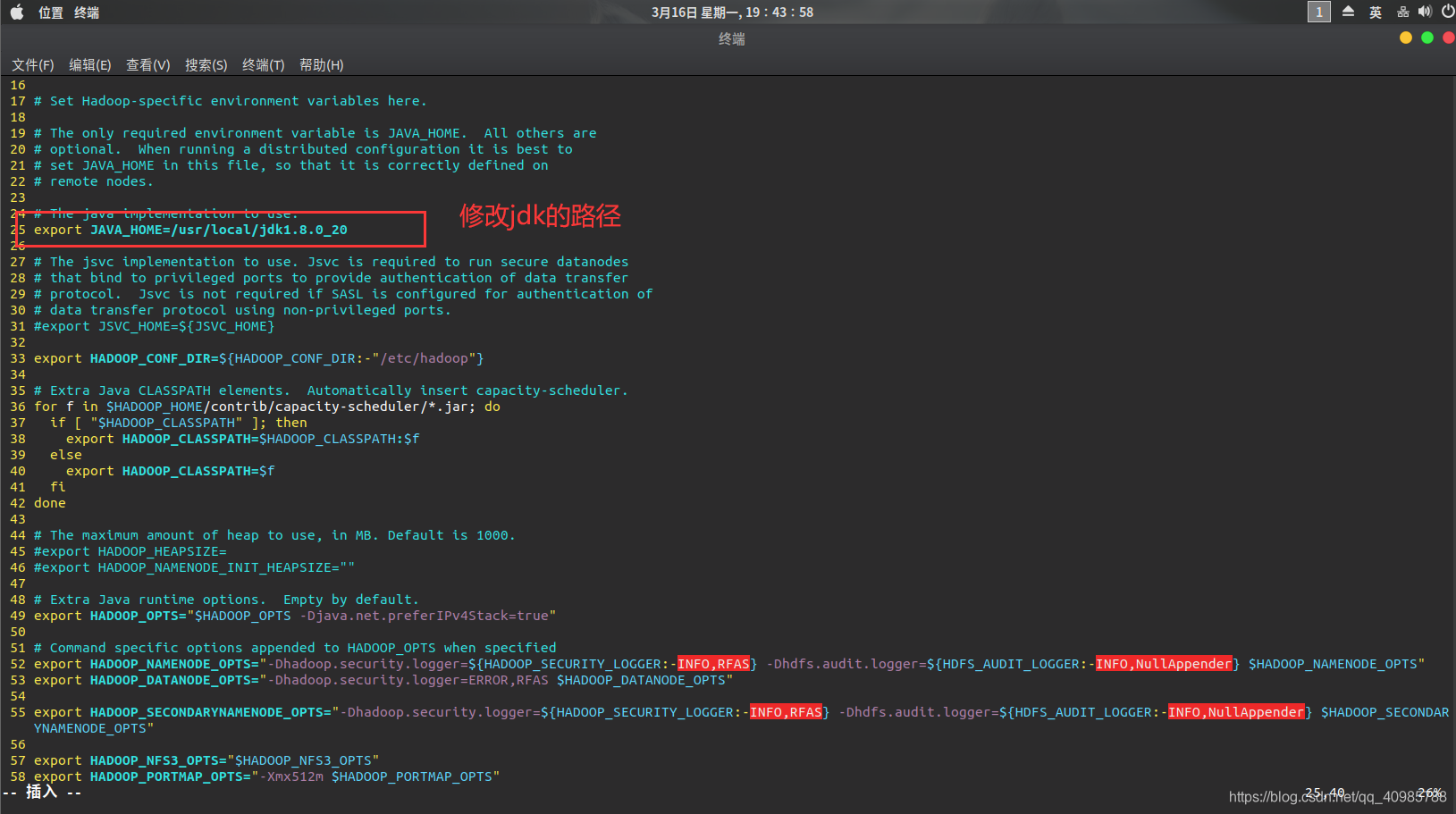Open the 文件(F) menu
1456x814 pixels.
pyautogui.click(x=33, y=65)
